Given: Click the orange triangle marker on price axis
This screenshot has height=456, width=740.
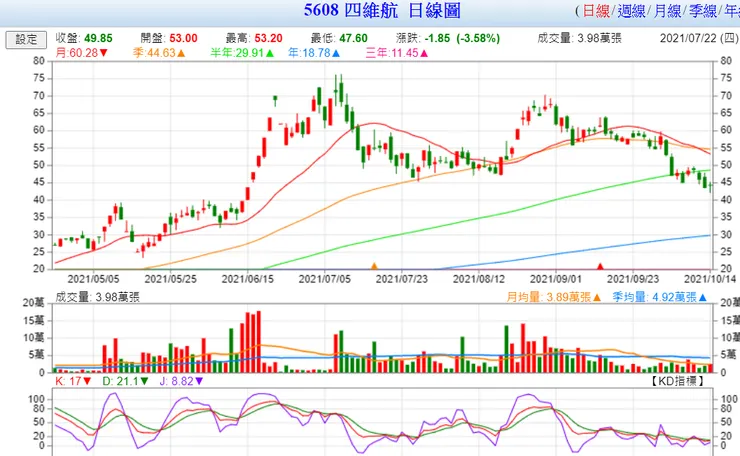Looking at the screenshot, I should coord(374,266).
